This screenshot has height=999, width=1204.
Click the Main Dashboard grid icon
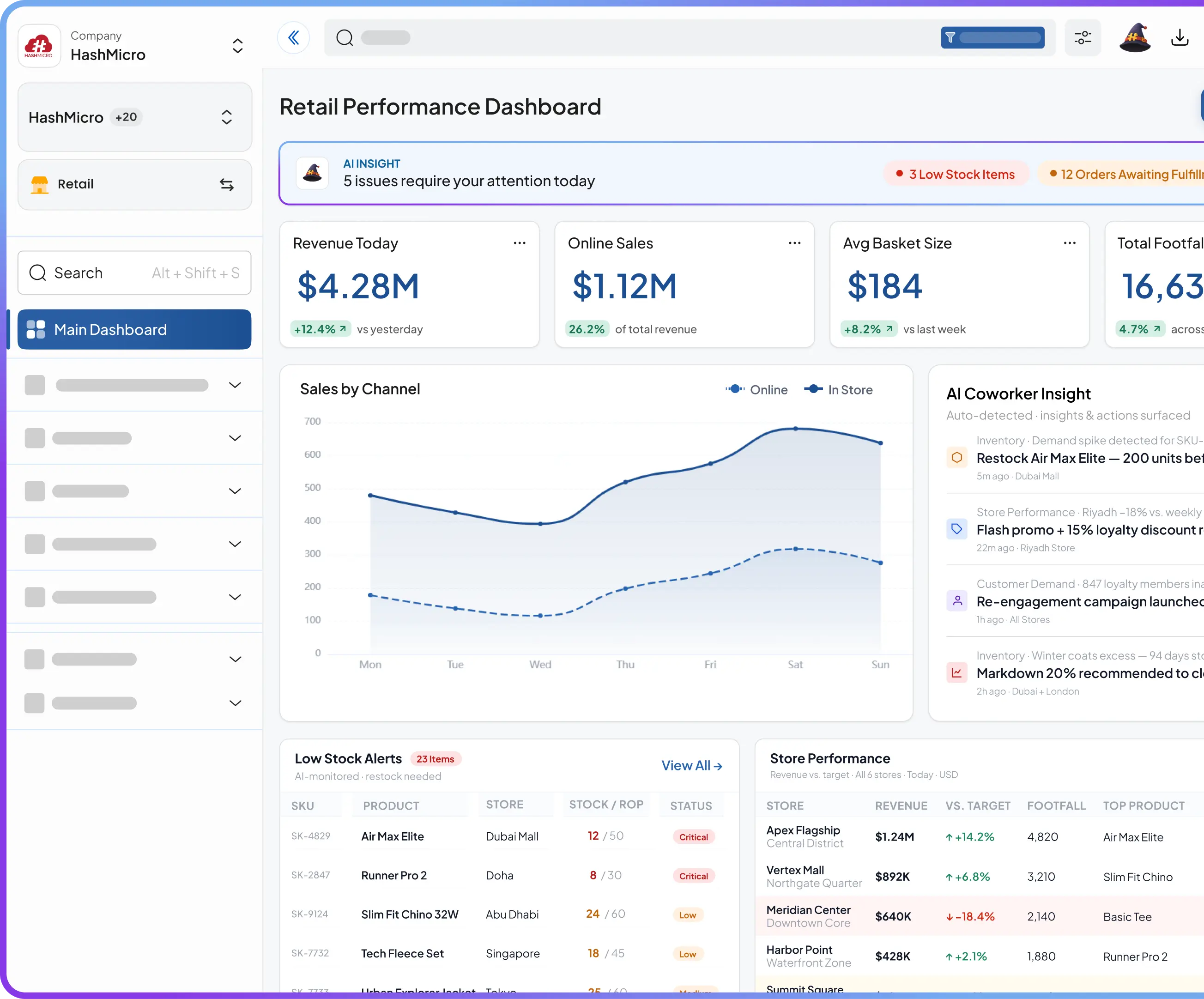(x=36, y=330)
